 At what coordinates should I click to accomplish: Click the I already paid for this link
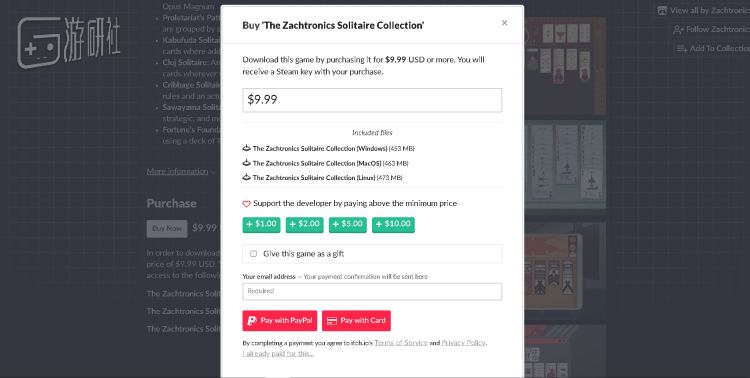[278, 354]
